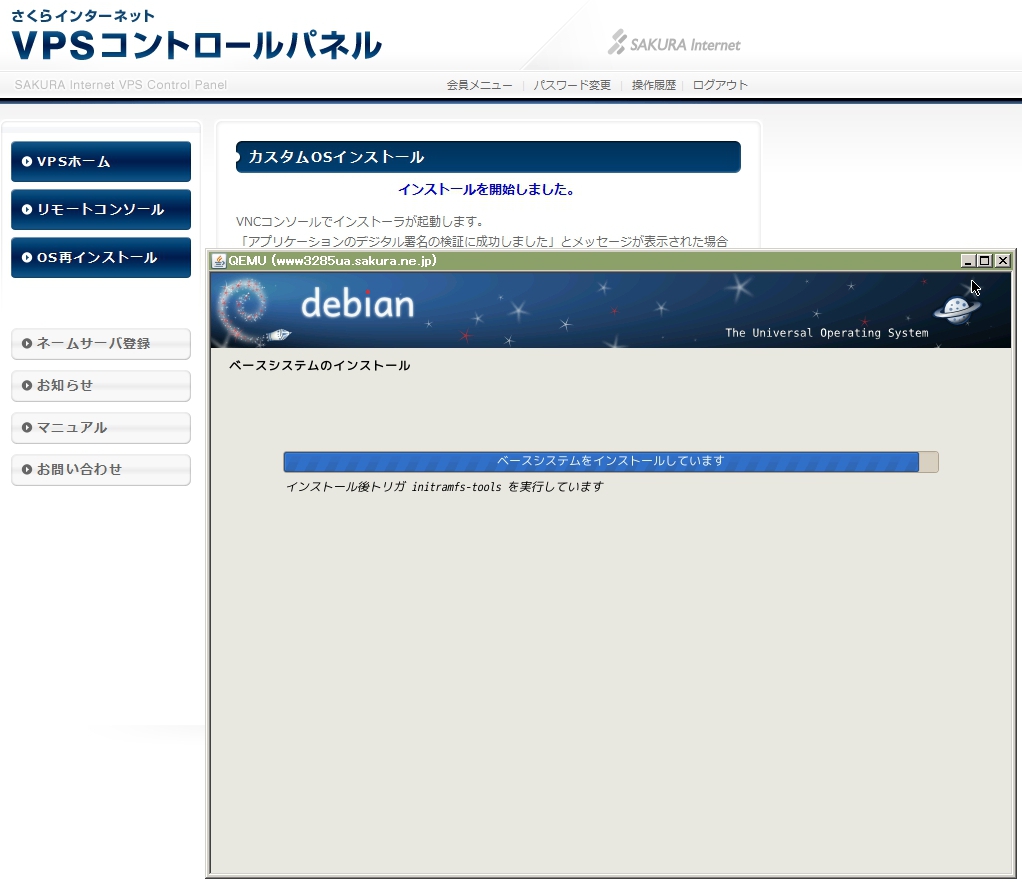Click arrow bullet icon on マニュアル button
1022x882 pixels.
coord(27,428)
